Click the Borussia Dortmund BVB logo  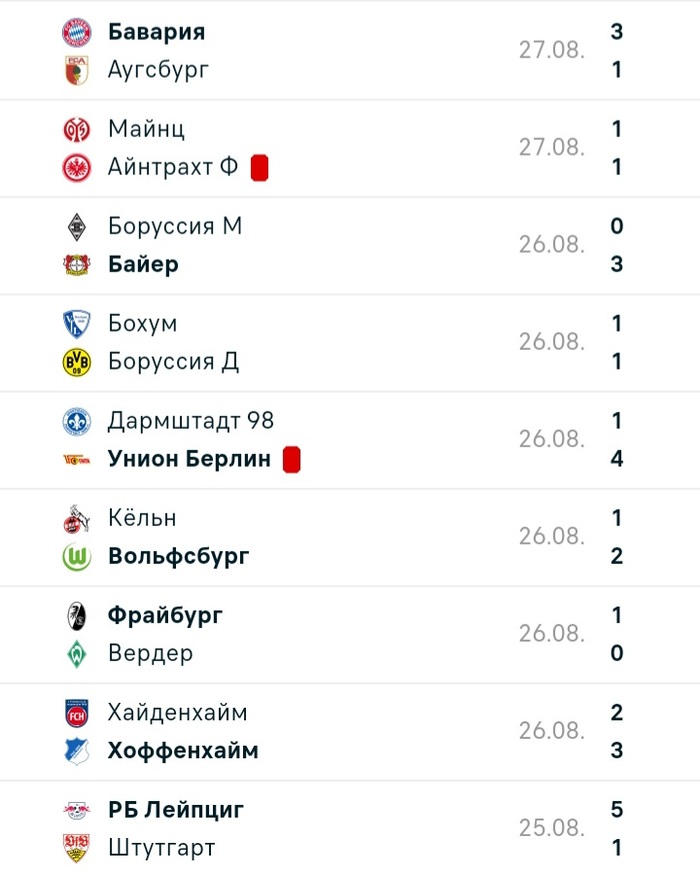(76, 362)
